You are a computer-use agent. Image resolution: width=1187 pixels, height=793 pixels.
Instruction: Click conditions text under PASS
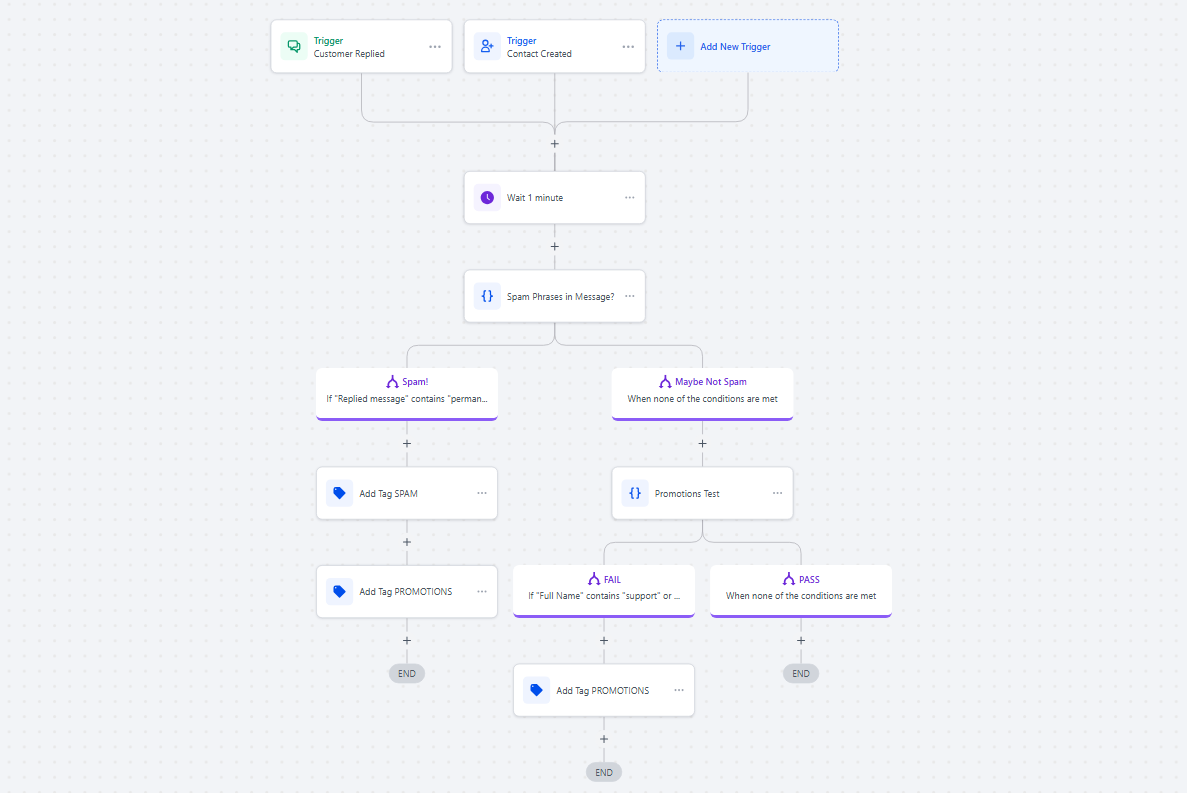[x=801, y=596]
